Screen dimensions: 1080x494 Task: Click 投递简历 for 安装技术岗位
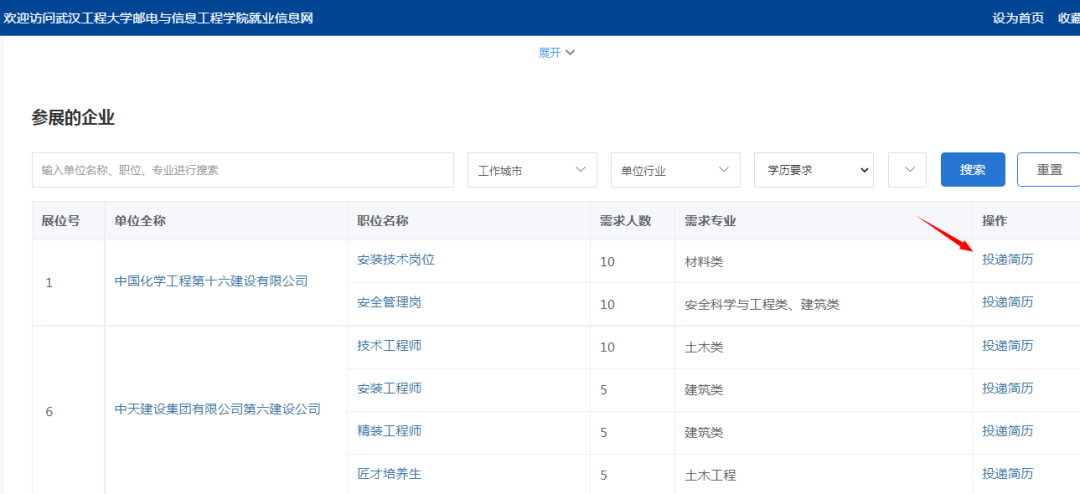(x=1007, y=260)
